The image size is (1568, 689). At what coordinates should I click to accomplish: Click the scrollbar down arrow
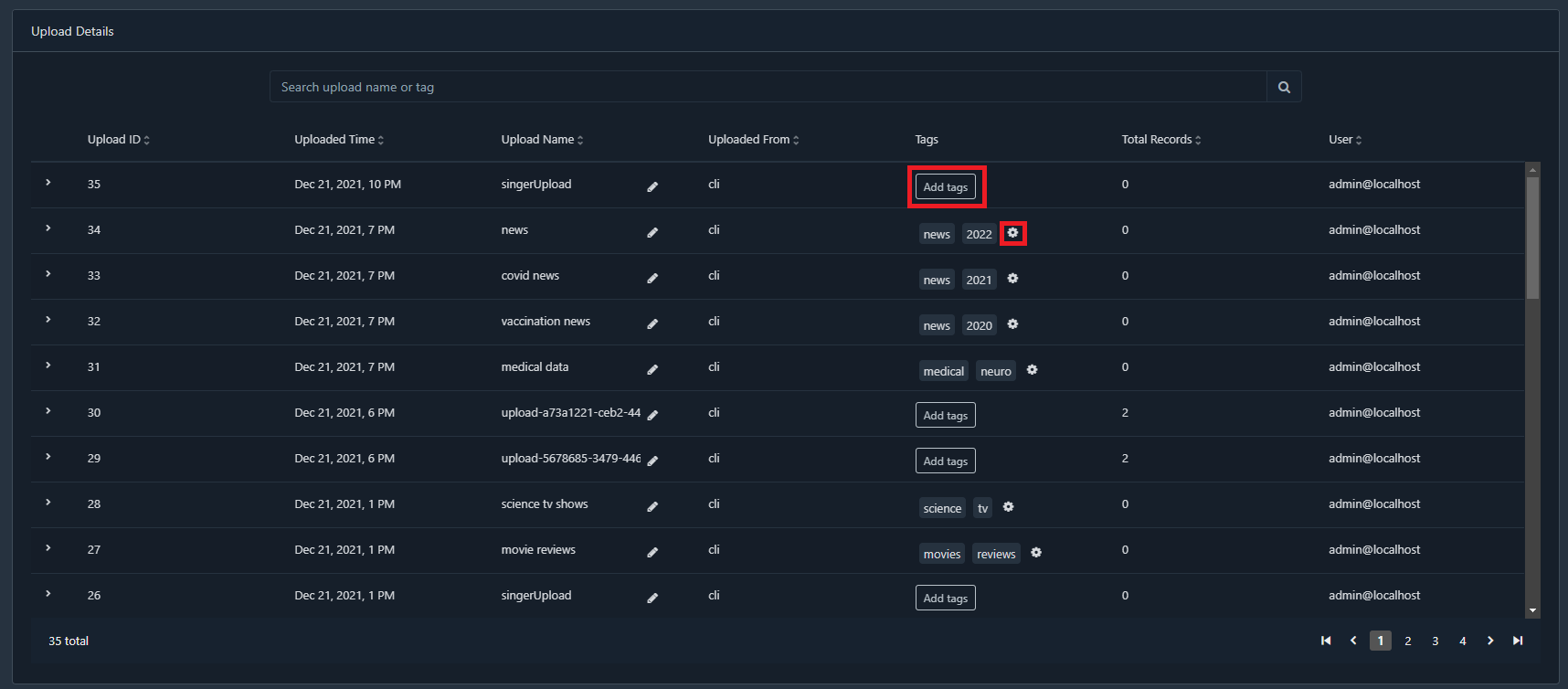pyautogui.click(x=1533, y=610)
